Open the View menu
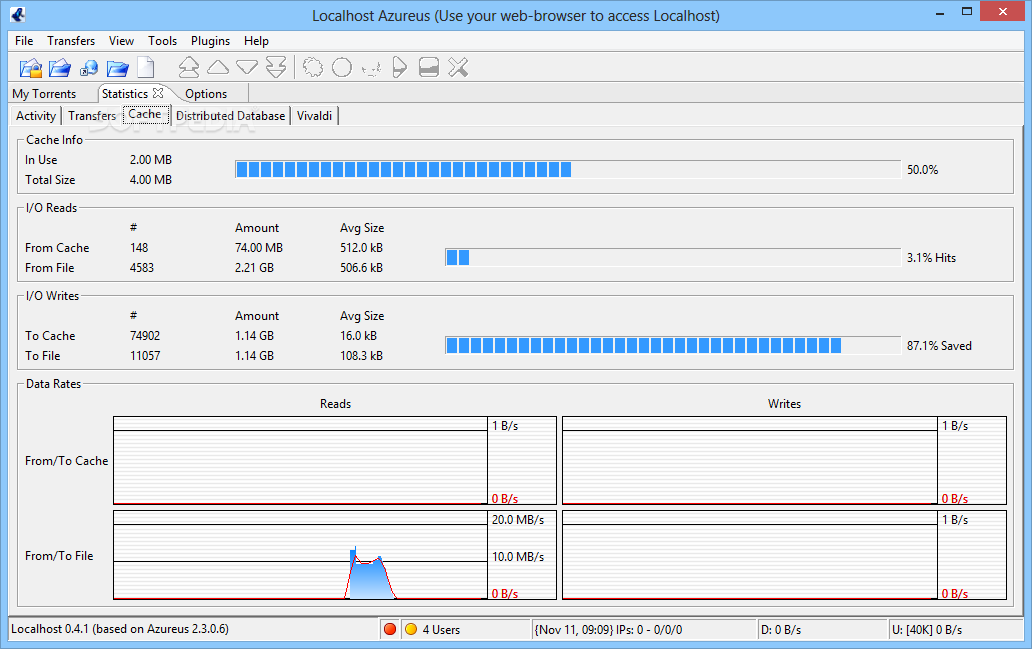1032x649 pixels. pos(121,41)
